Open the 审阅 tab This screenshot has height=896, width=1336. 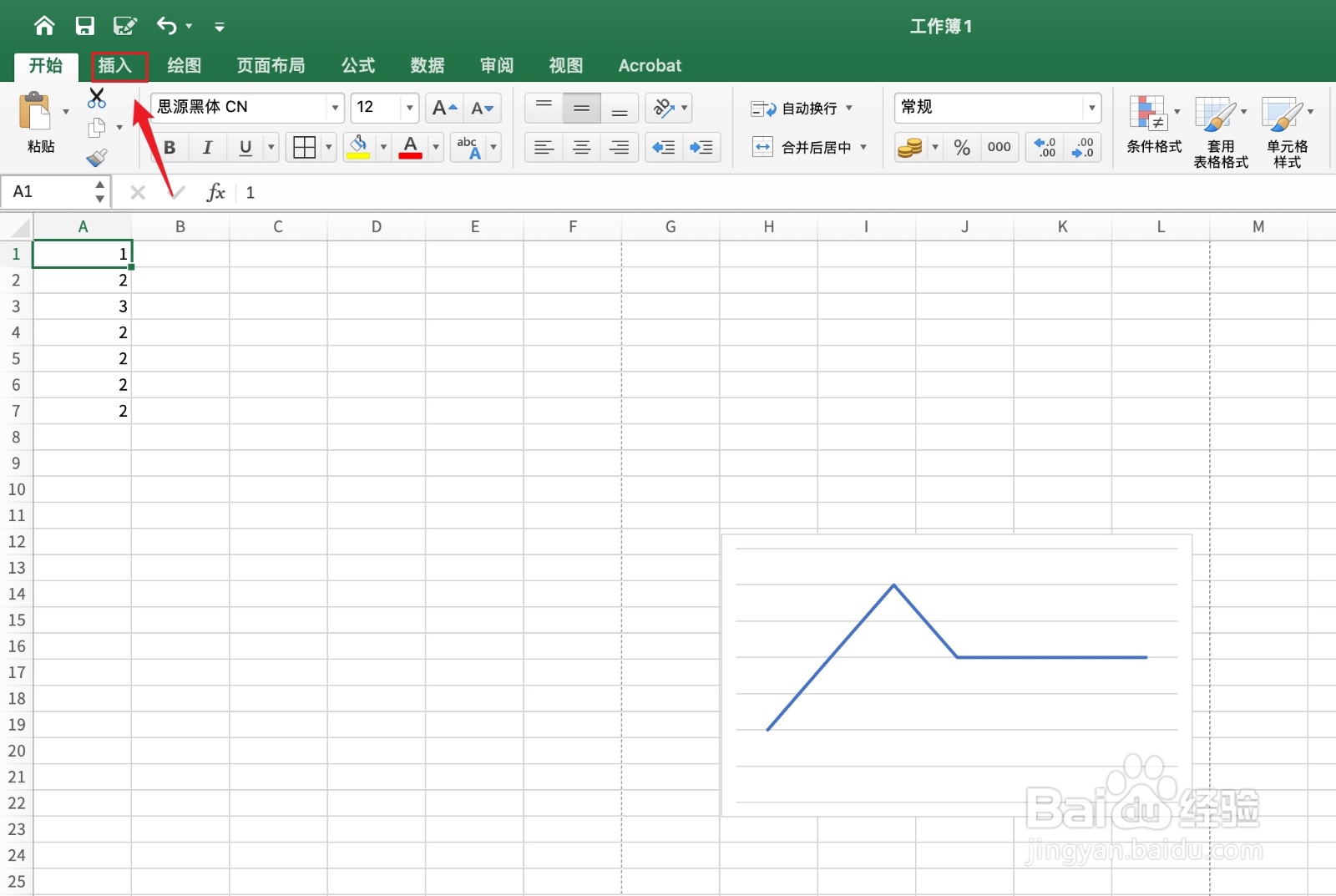click(x=497, y=65)
